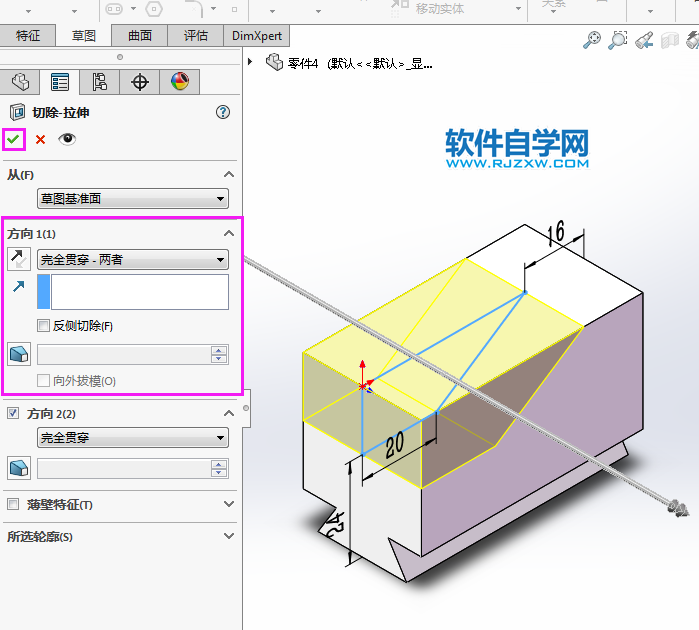The height and width of the screenshot is (630, 699).
Task: Click the Zoom to Fit magnifier icon
Action: click(x=592, y=40)
